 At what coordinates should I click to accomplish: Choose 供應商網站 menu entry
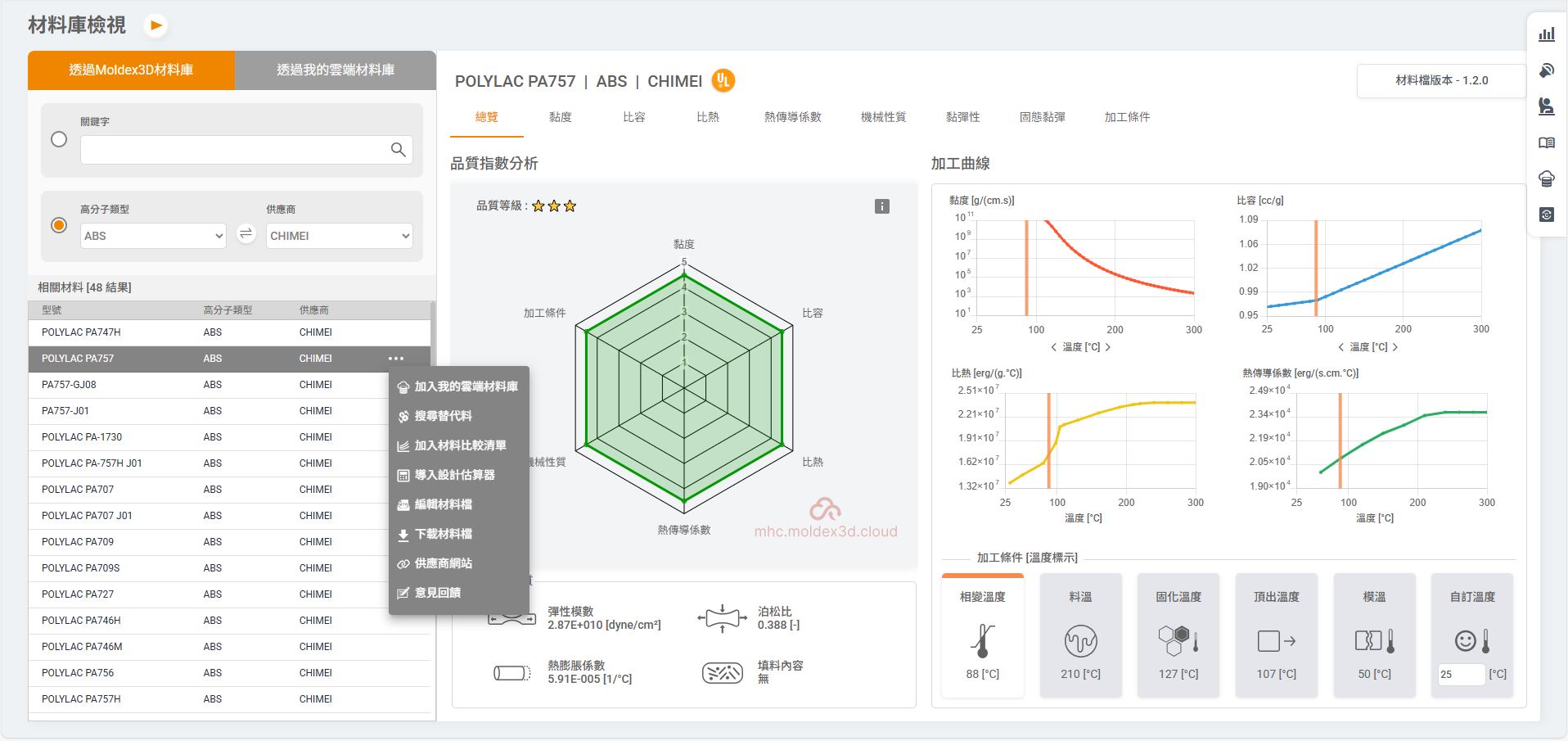pyautogui.click(x=459, y=563)
